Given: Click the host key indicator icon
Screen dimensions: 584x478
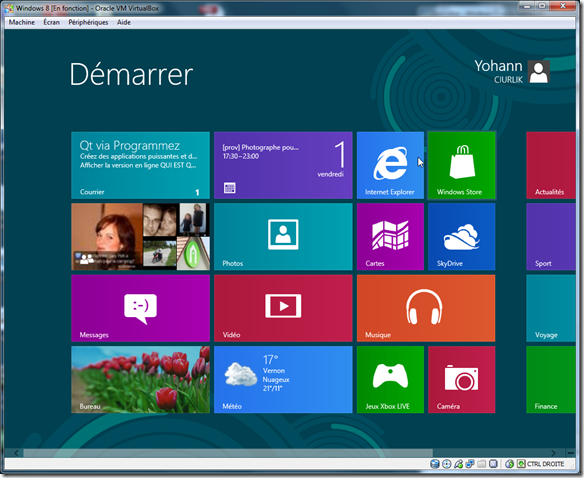Looking at the screenshot, I should [521, 464].
